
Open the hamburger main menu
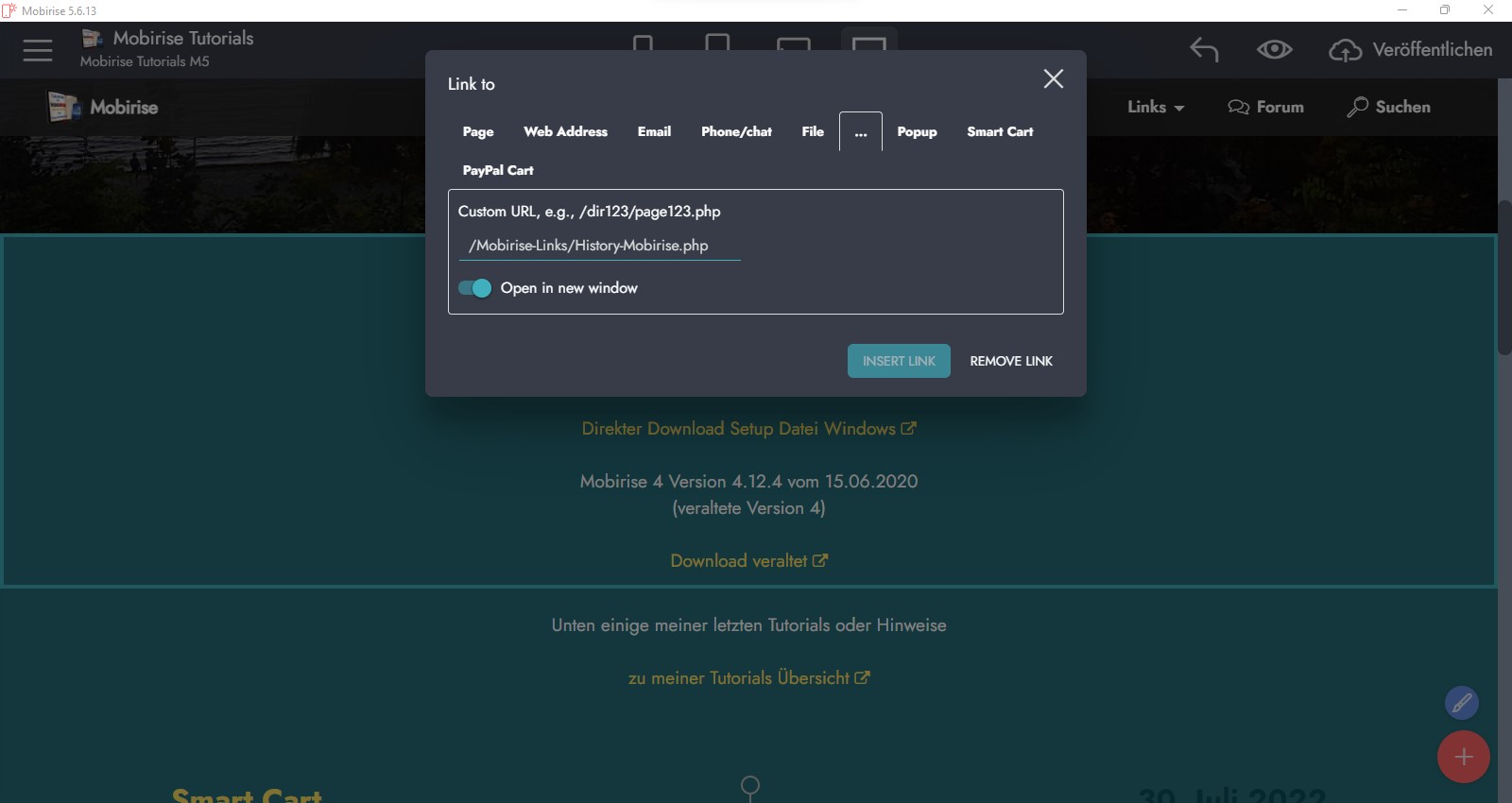click(x=38, y=50)
